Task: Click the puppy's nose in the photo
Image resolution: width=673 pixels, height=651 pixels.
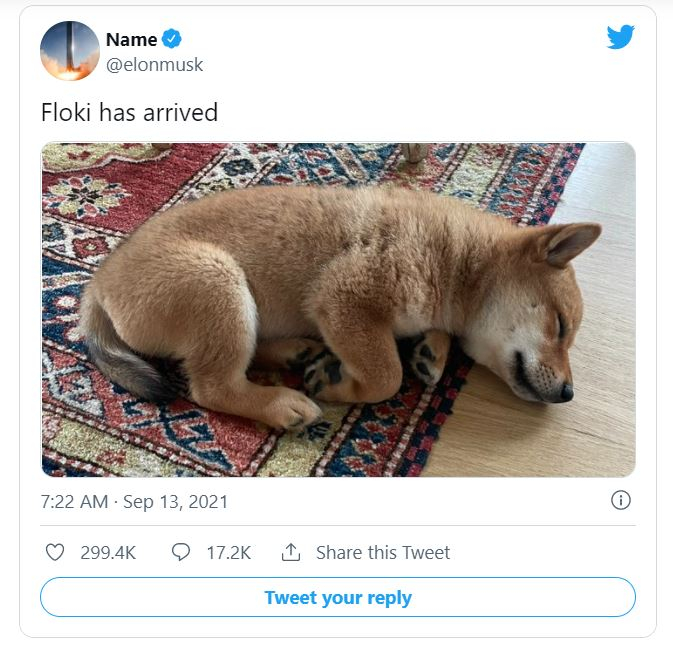Action: coord(567,392)
